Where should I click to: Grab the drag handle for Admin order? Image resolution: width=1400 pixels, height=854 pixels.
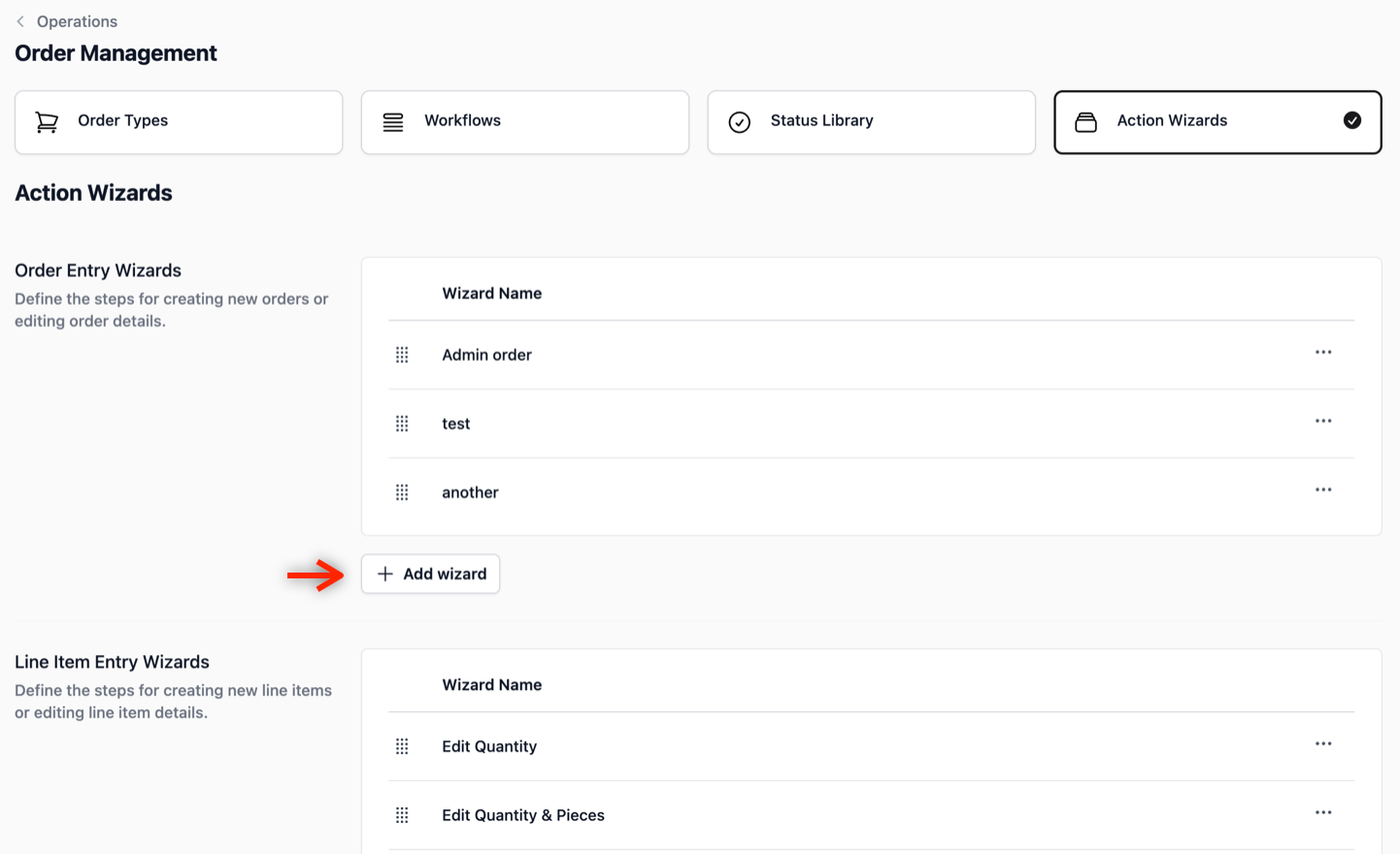click(402, 355)
